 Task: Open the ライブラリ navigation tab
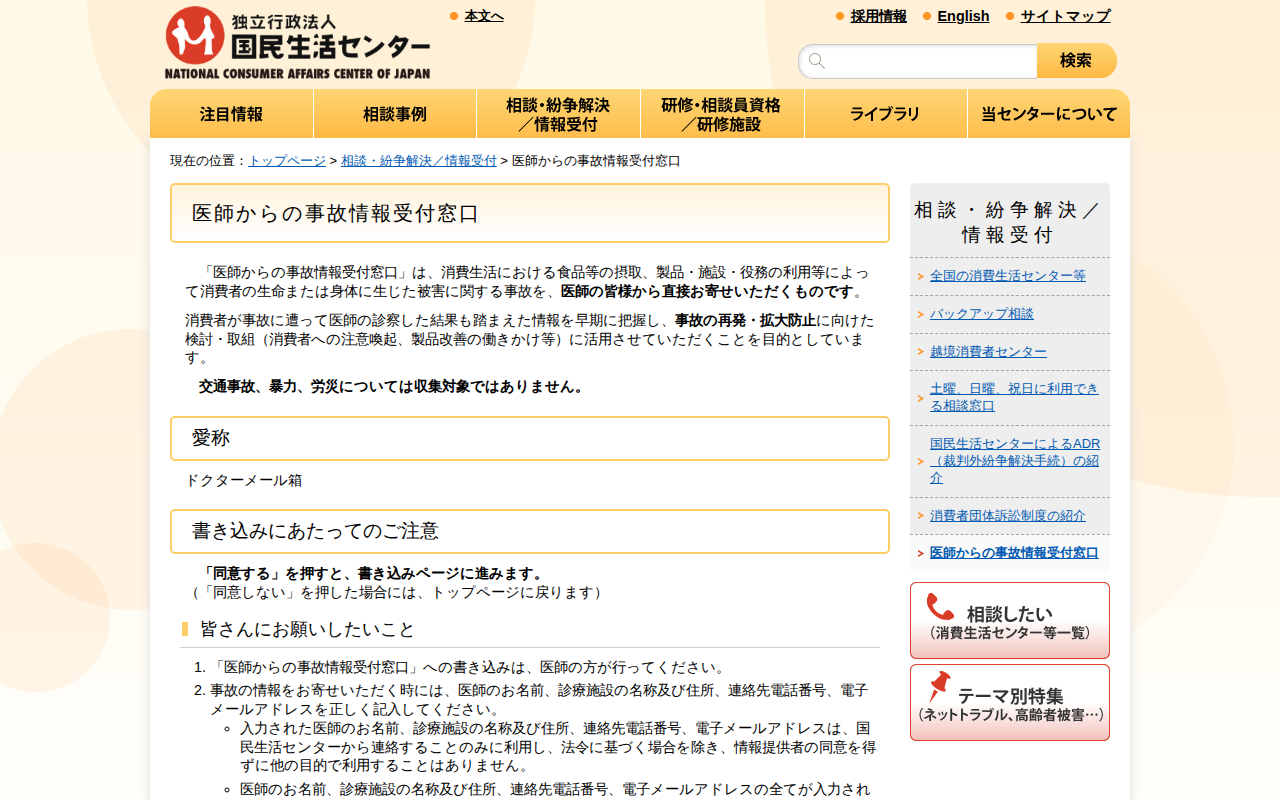[886, 114]
